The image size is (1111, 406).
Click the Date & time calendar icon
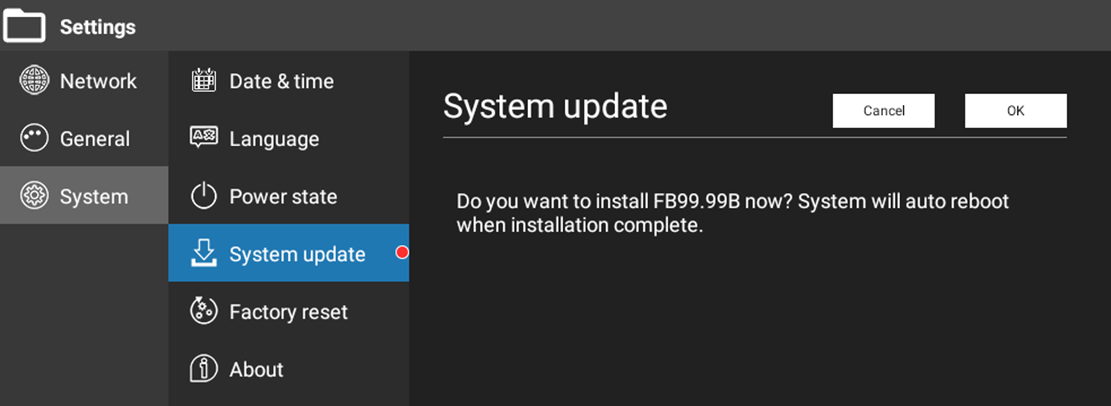(204, 80)
